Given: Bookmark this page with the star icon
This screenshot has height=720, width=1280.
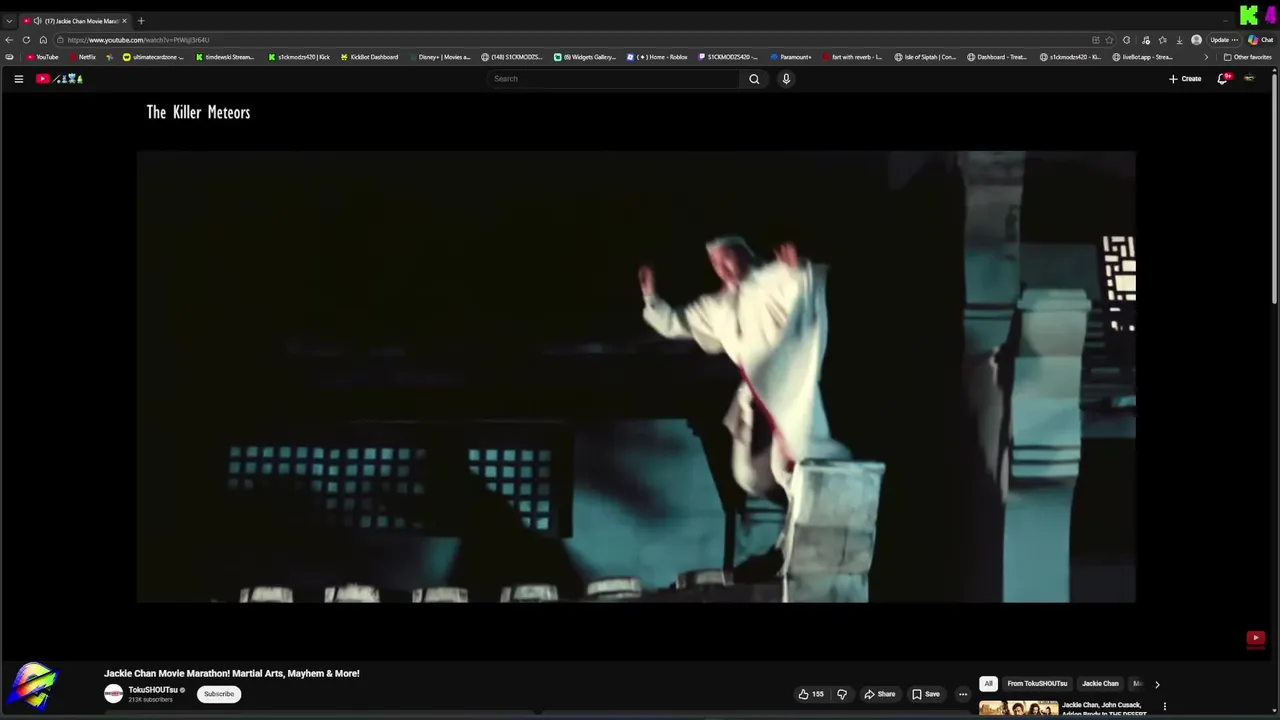Looking at the screenshot, I should (1109, 40).
